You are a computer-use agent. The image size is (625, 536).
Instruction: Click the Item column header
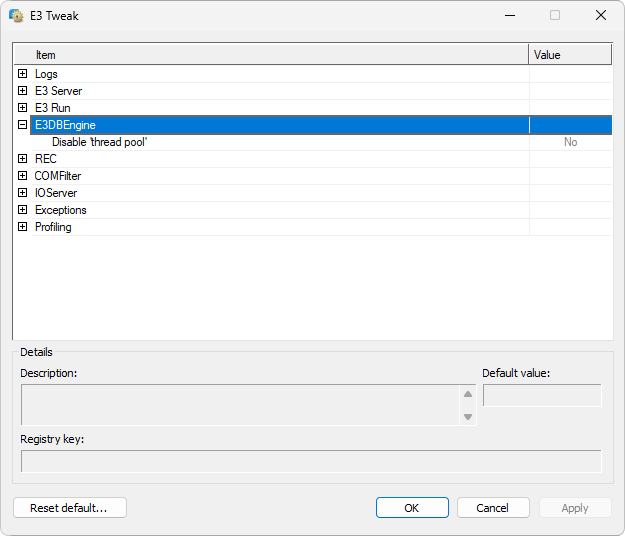[x=270, y=55]
